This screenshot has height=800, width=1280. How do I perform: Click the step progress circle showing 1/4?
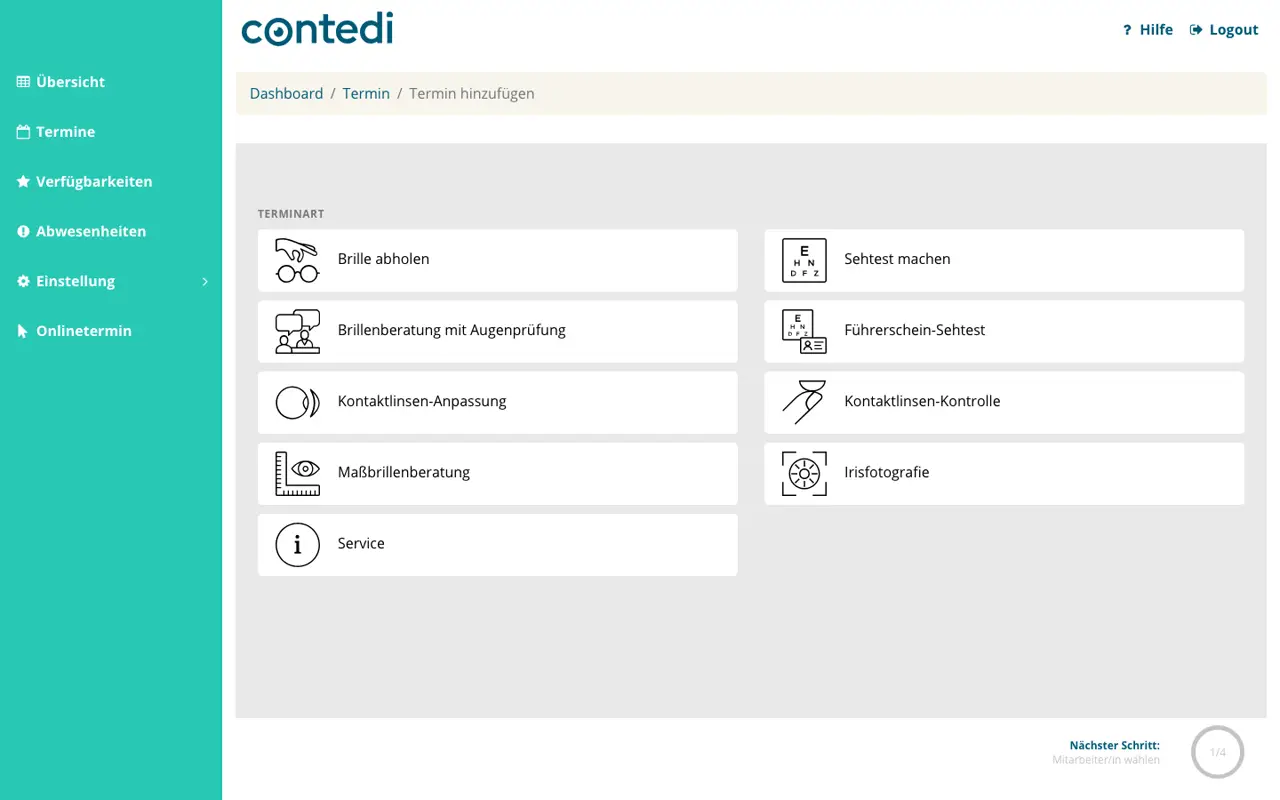coord(1217,752)
